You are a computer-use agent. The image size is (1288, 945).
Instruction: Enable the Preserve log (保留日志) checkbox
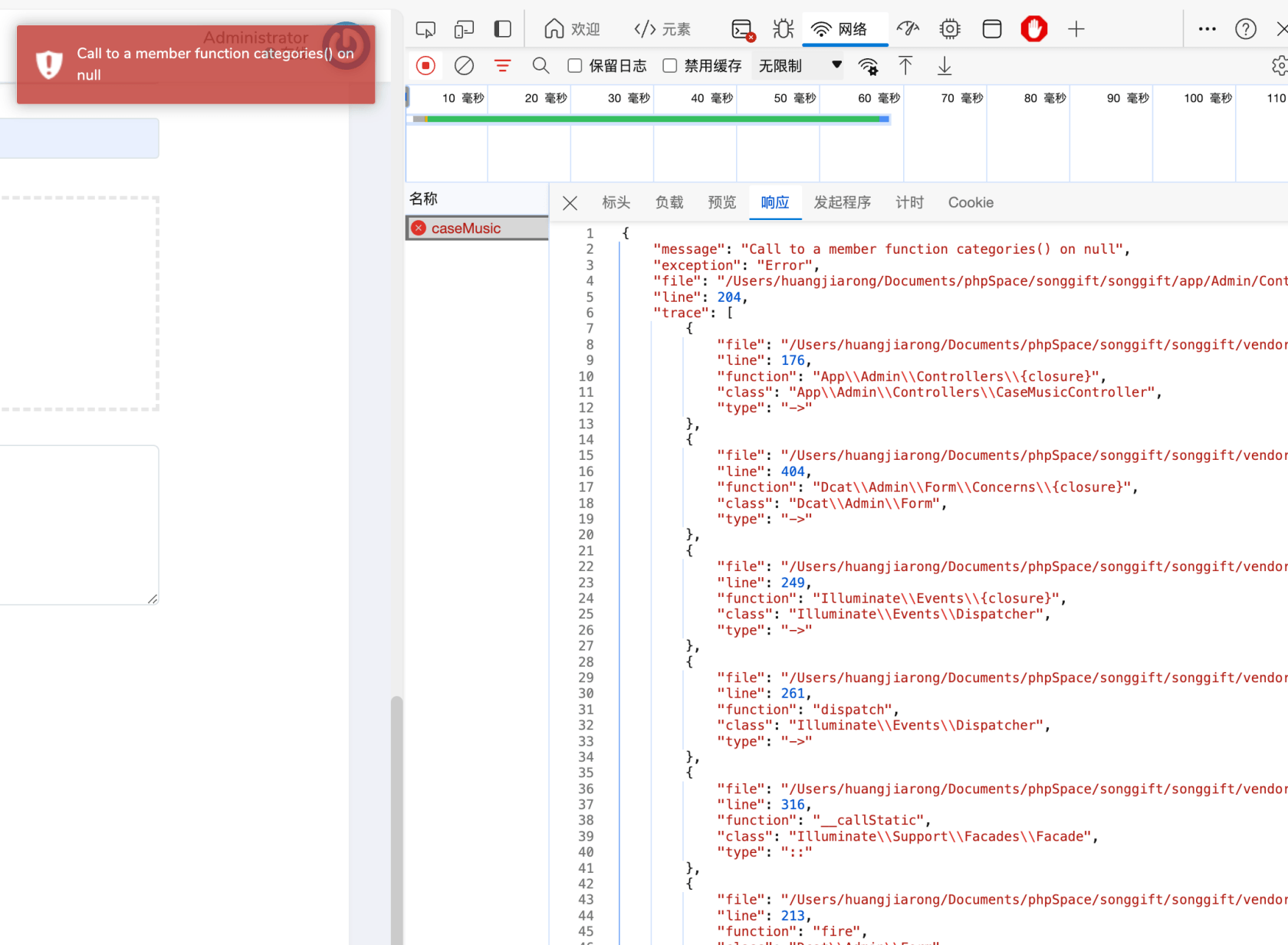point(574,66)
